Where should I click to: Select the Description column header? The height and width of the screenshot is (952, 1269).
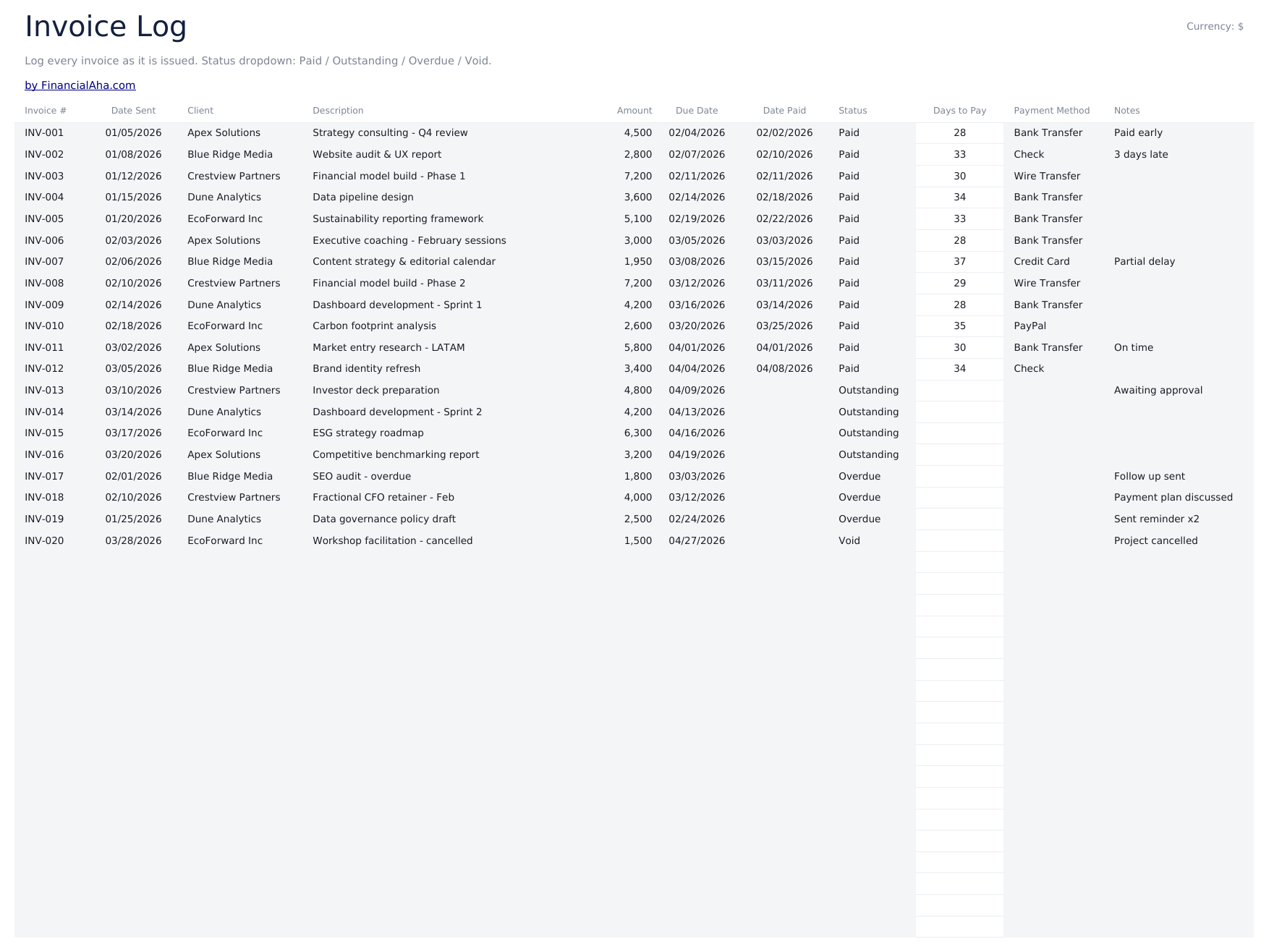point(338,111)
